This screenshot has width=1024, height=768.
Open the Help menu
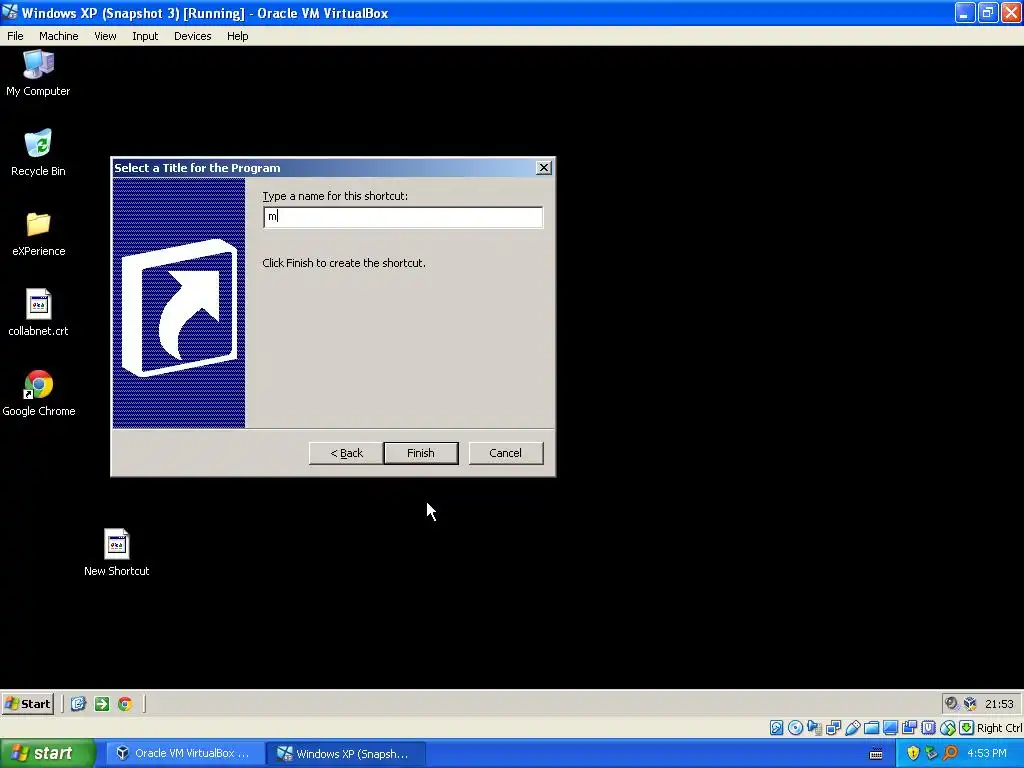[238, 36]
